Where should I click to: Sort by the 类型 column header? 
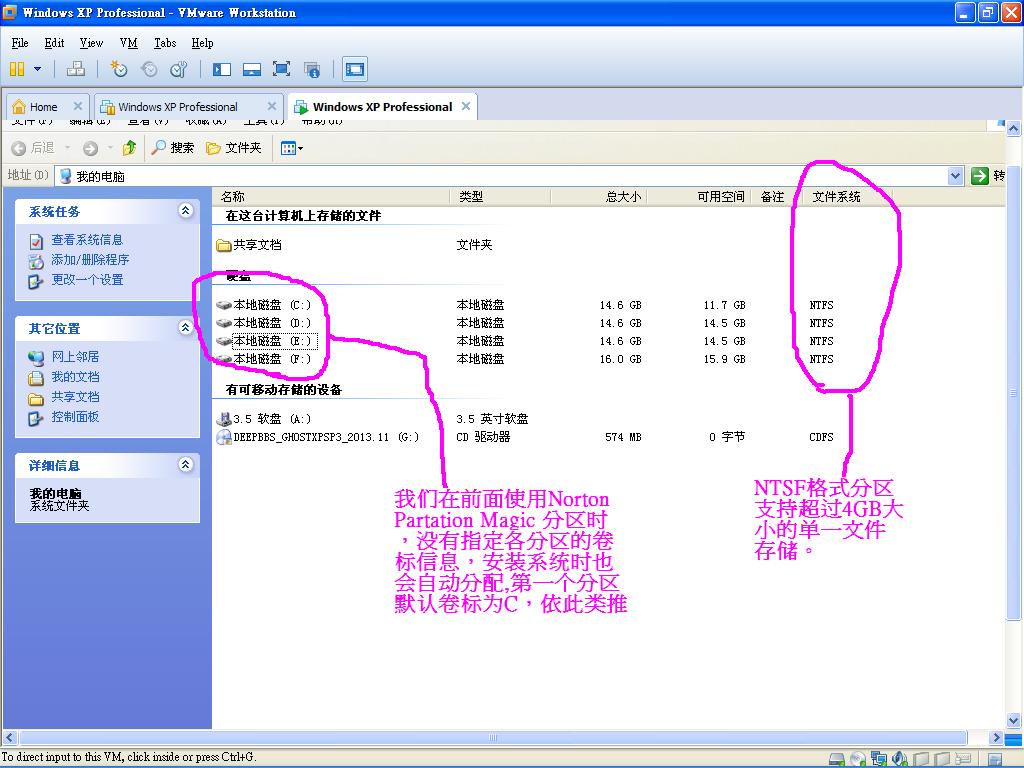[x=500, y=197]
